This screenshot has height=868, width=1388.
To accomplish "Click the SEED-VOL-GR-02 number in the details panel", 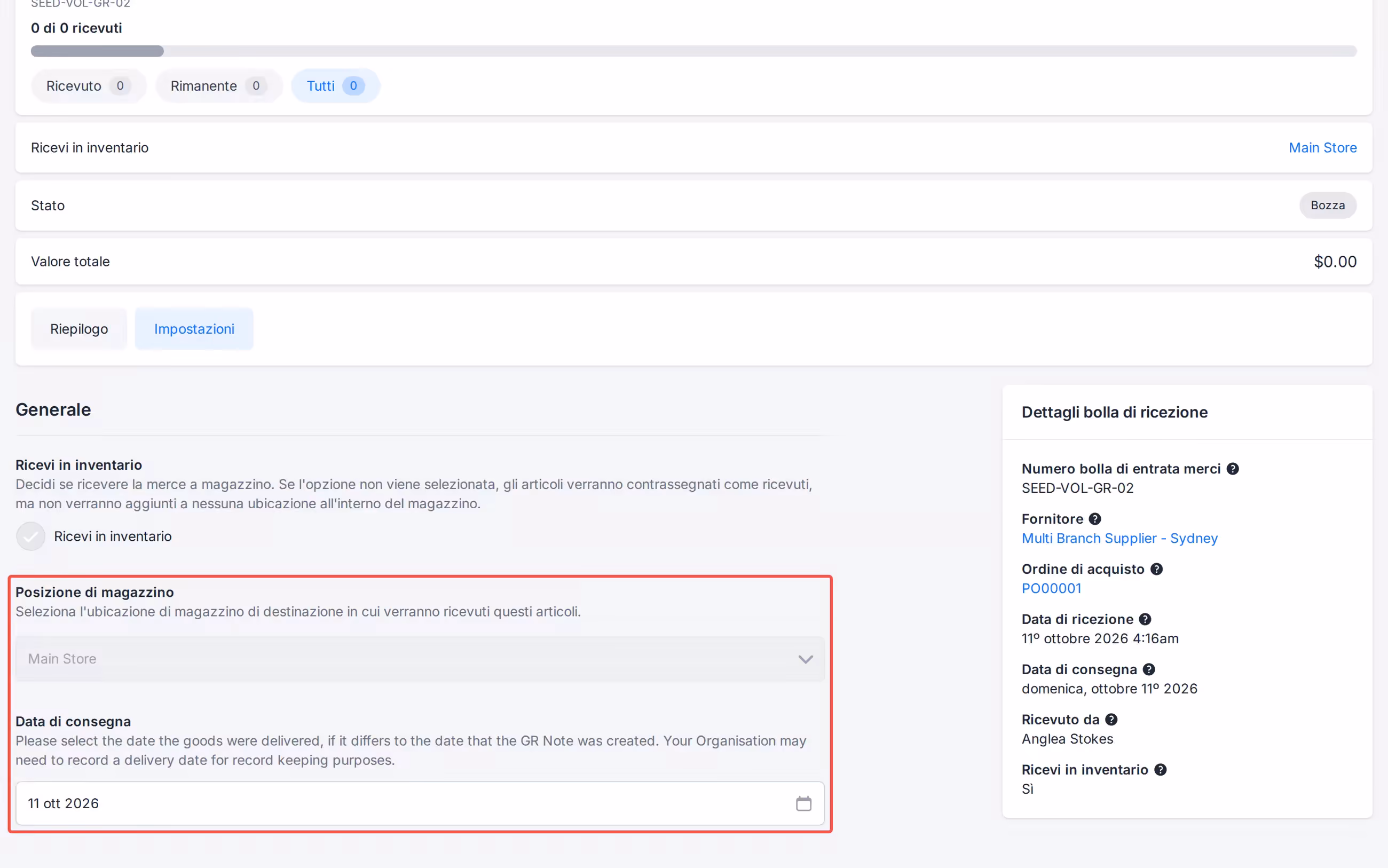I will 1077,488.
